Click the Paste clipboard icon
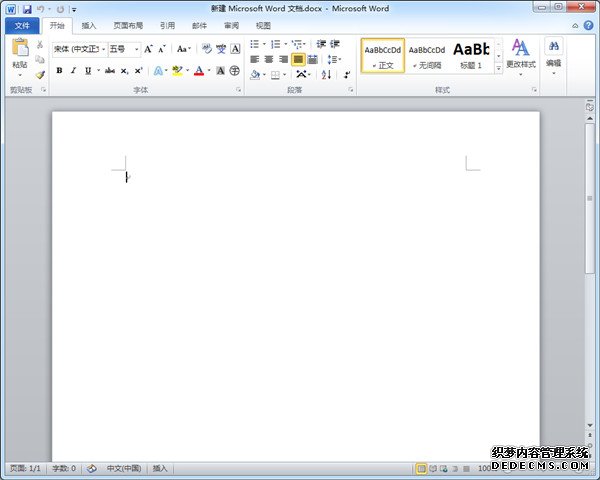Screen dimensions: 600x480 tap(20, 49)
